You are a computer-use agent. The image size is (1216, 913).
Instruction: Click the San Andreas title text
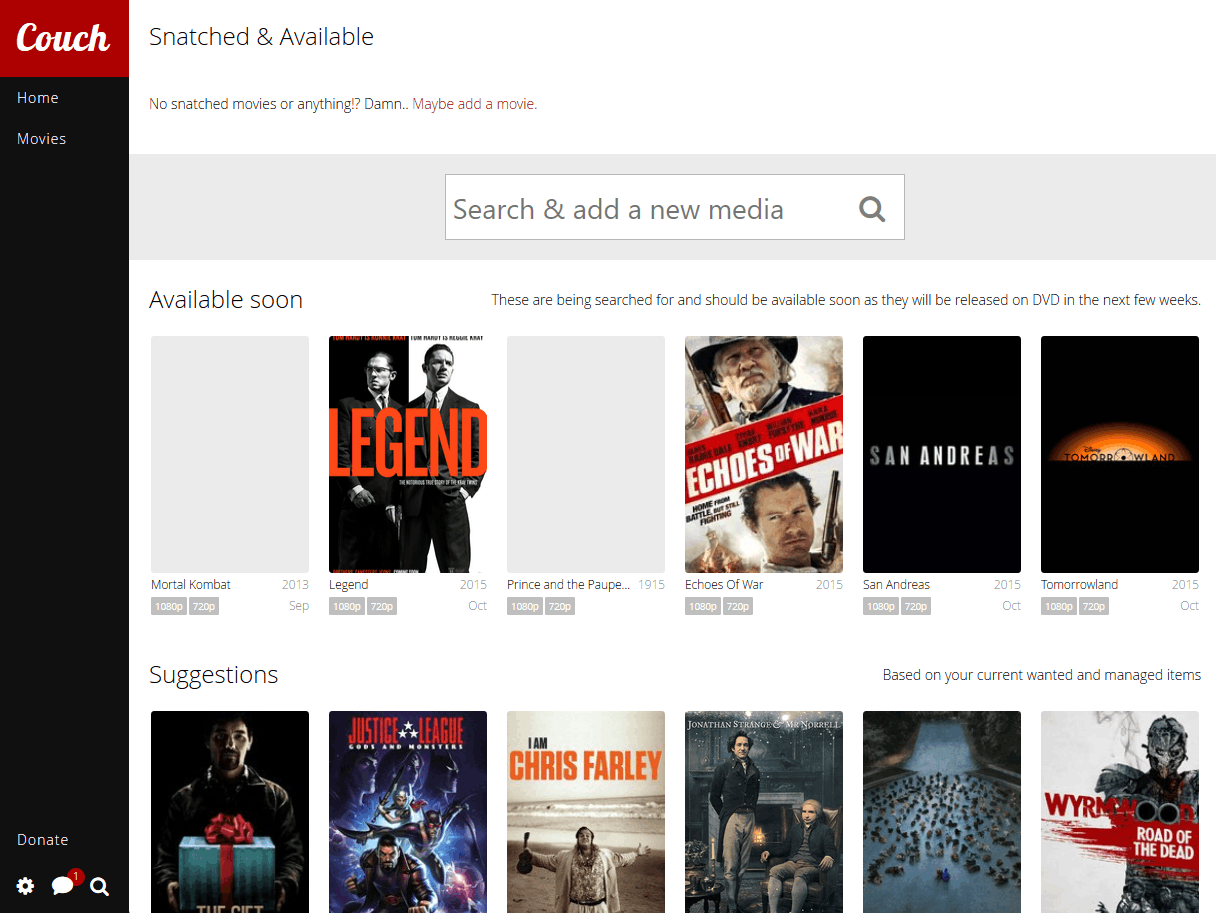pyautogui.click(x=896, y=585)
